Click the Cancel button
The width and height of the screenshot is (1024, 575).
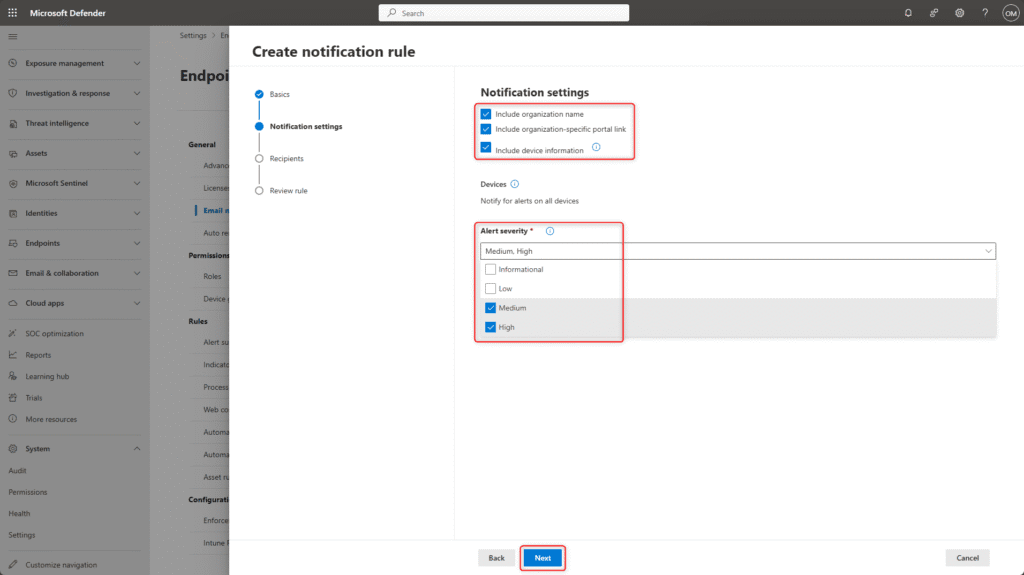[x=967, y=558]
